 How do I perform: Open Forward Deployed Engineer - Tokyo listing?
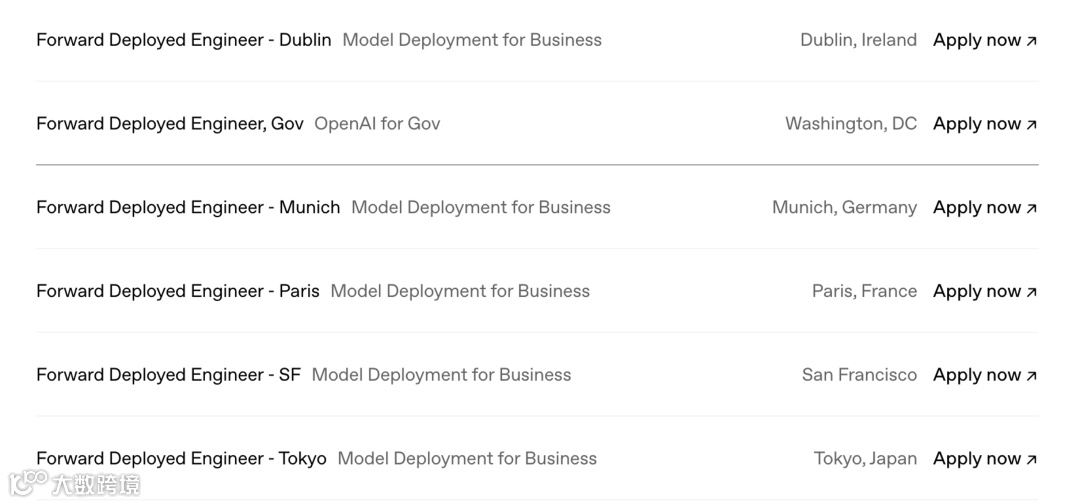click(181, 458)
